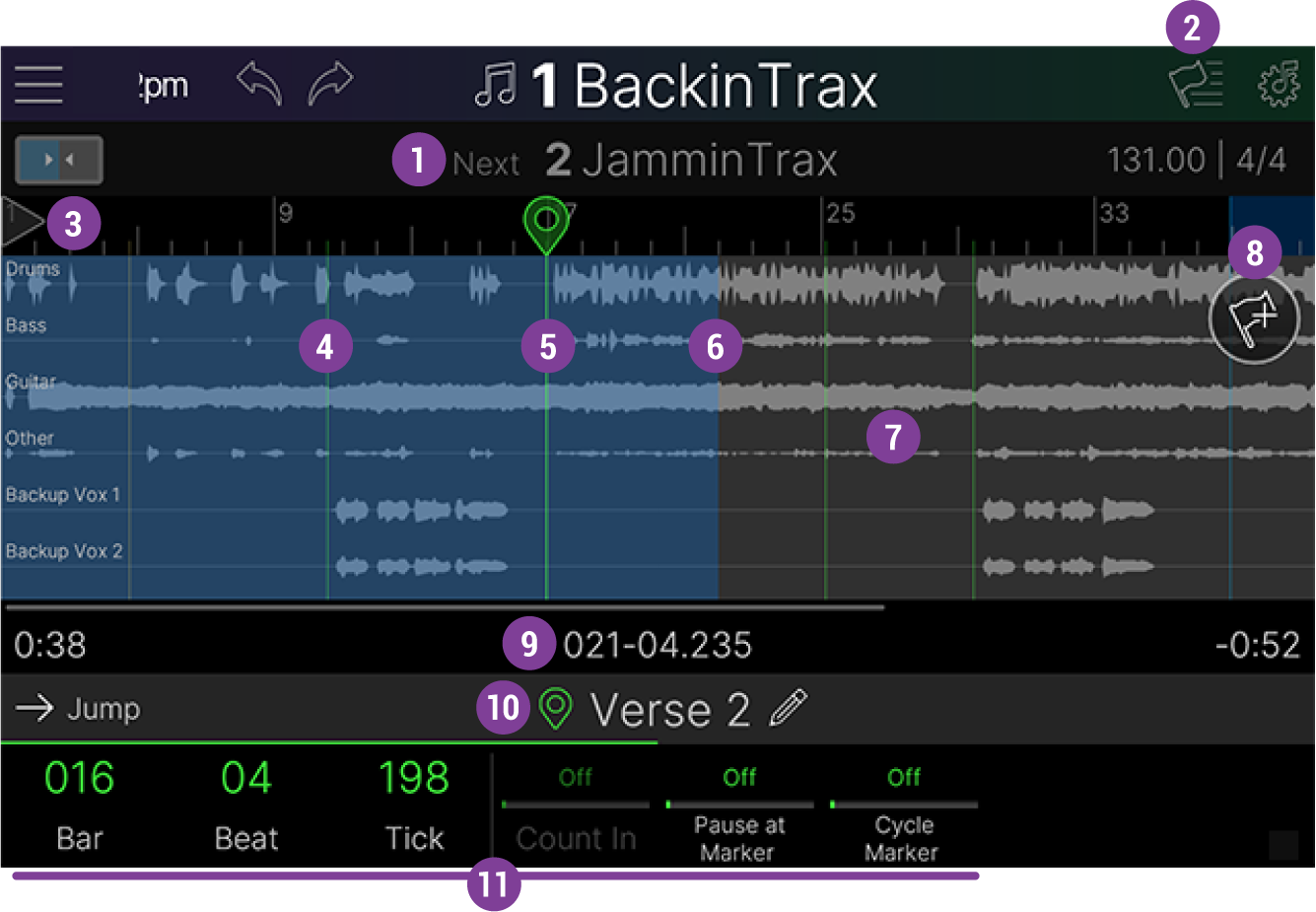
Task: Click the Jump button
Action: tap(79, 708)
